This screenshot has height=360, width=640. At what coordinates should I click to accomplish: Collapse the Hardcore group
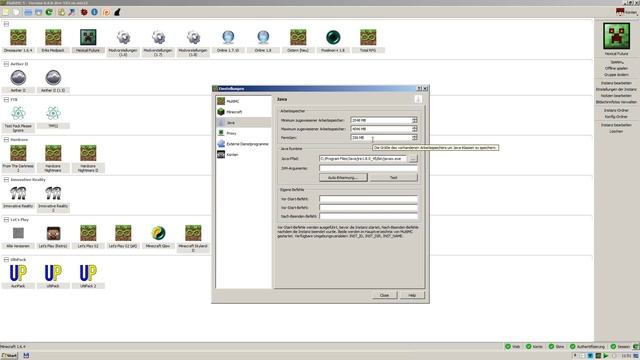tap(6, 140)
